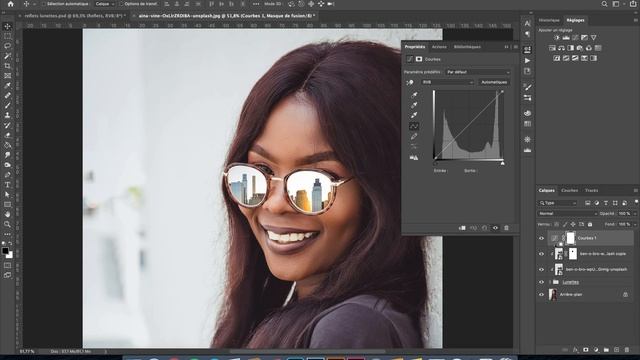
Task: Delete layer with the Calques panel trash icon
Action: click(627, 350)
